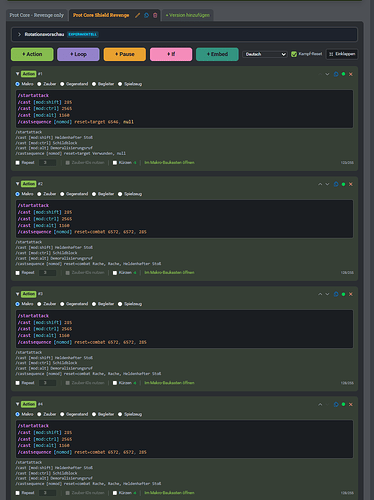Click the Experimentell badge beside Rotationsvorschau
The image size is (374, 500).
click(x=83, y=34)
